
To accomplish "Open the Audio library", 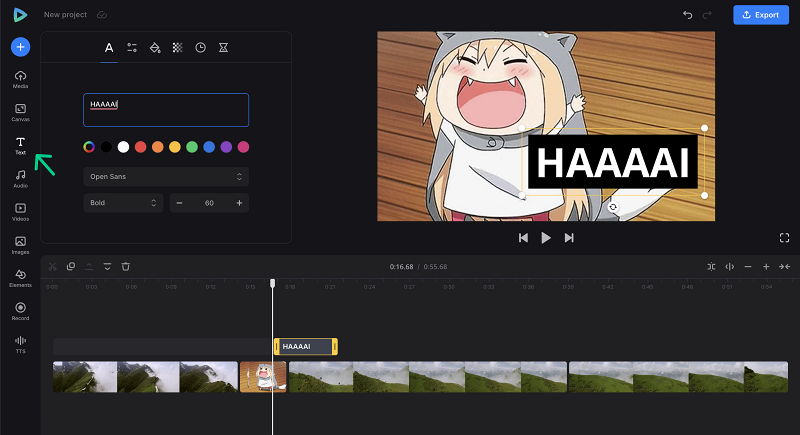I will tap(20, 179).
